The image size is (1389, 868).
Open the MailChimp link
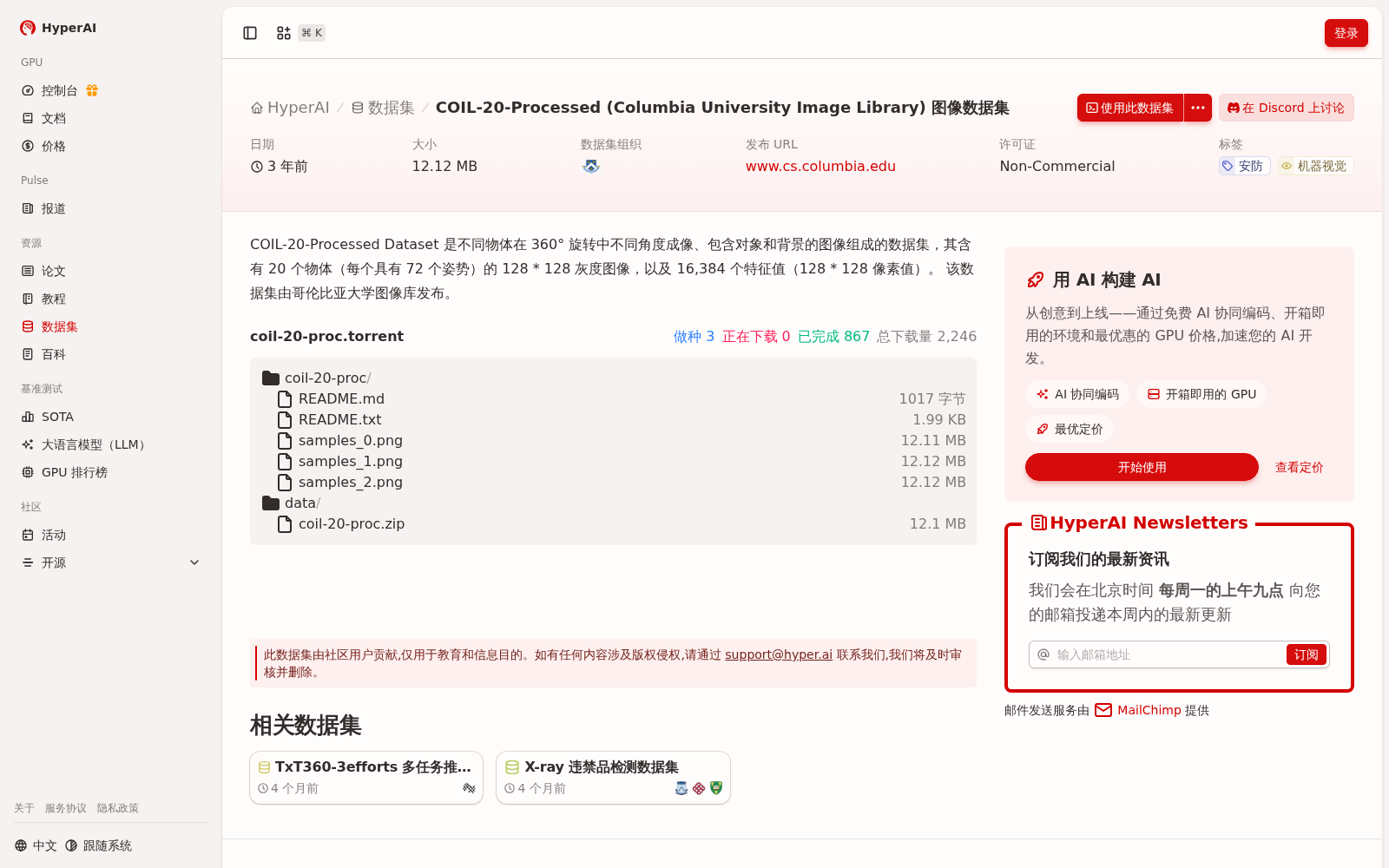pyautogui.click(x=1149, y=710)
